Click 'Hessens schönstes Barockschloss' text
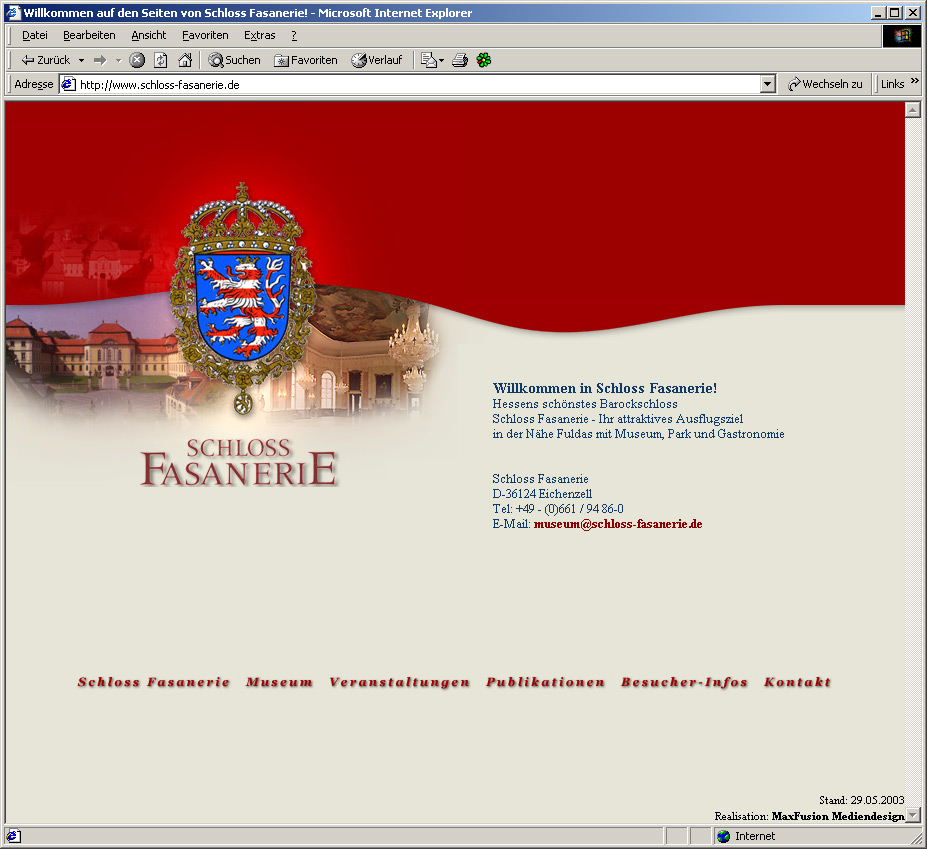Viewport: 927px width, 849px height. point(585,404)
